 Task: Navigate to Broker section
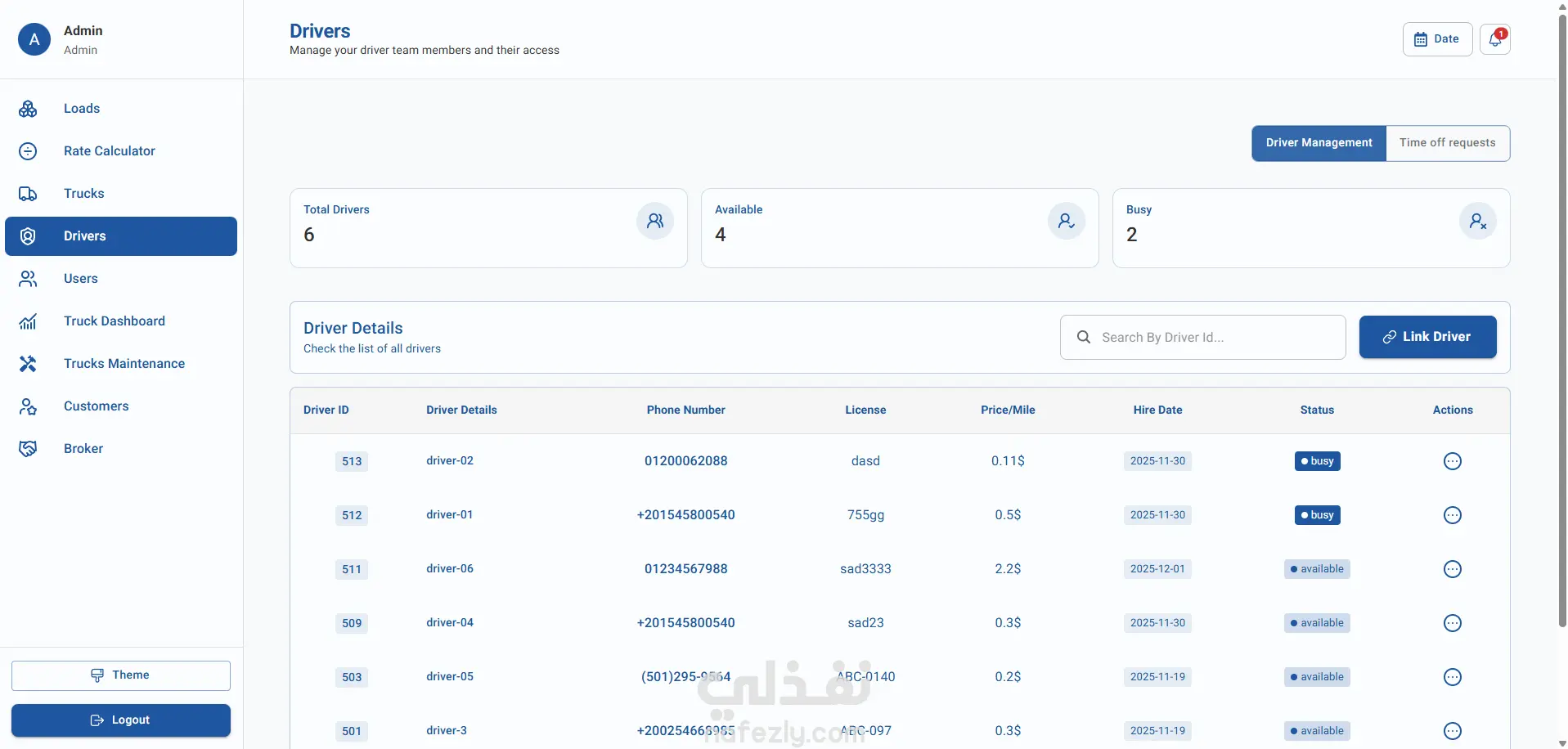121,449
